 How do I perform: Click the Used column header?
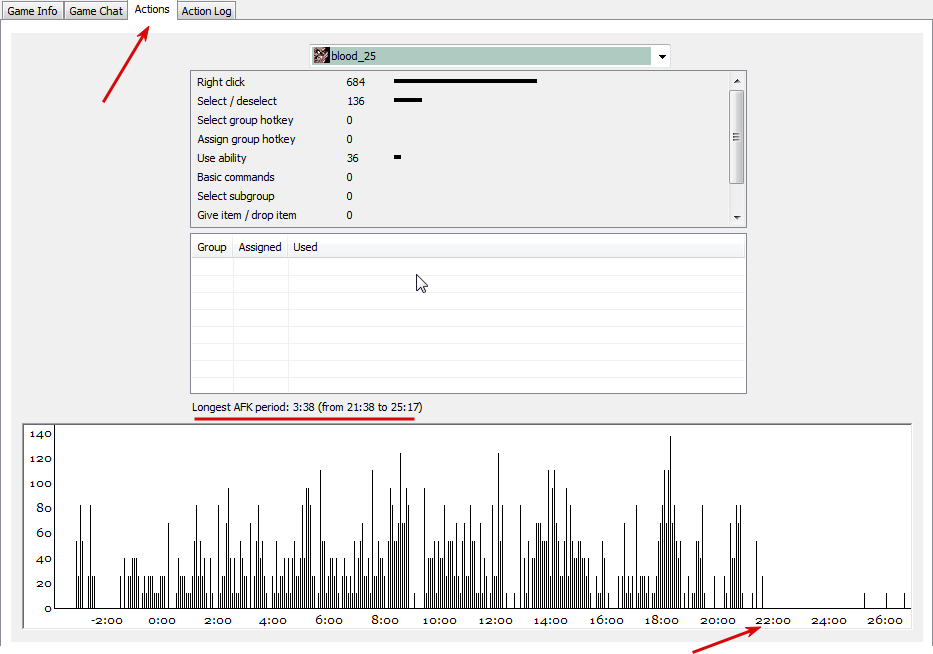click(x=516, y=247)
